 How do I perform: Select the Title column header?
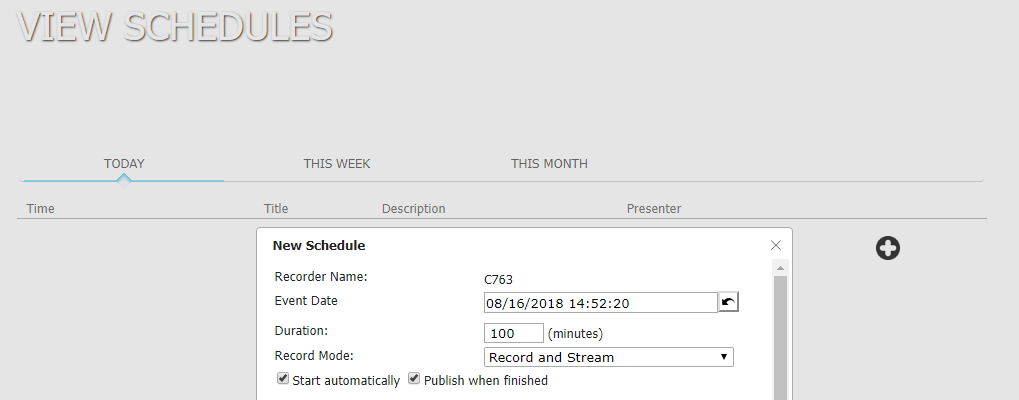276,208
